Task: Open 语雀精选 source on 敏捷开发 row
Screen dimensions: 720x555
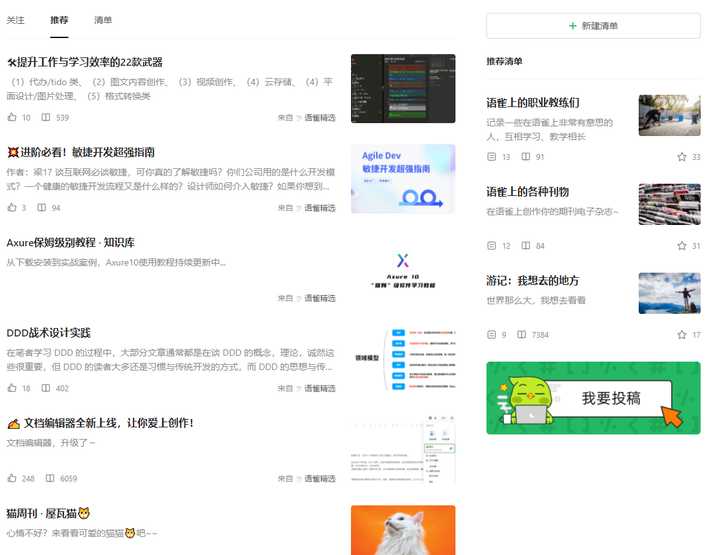Action: click(x=320, y=208)
